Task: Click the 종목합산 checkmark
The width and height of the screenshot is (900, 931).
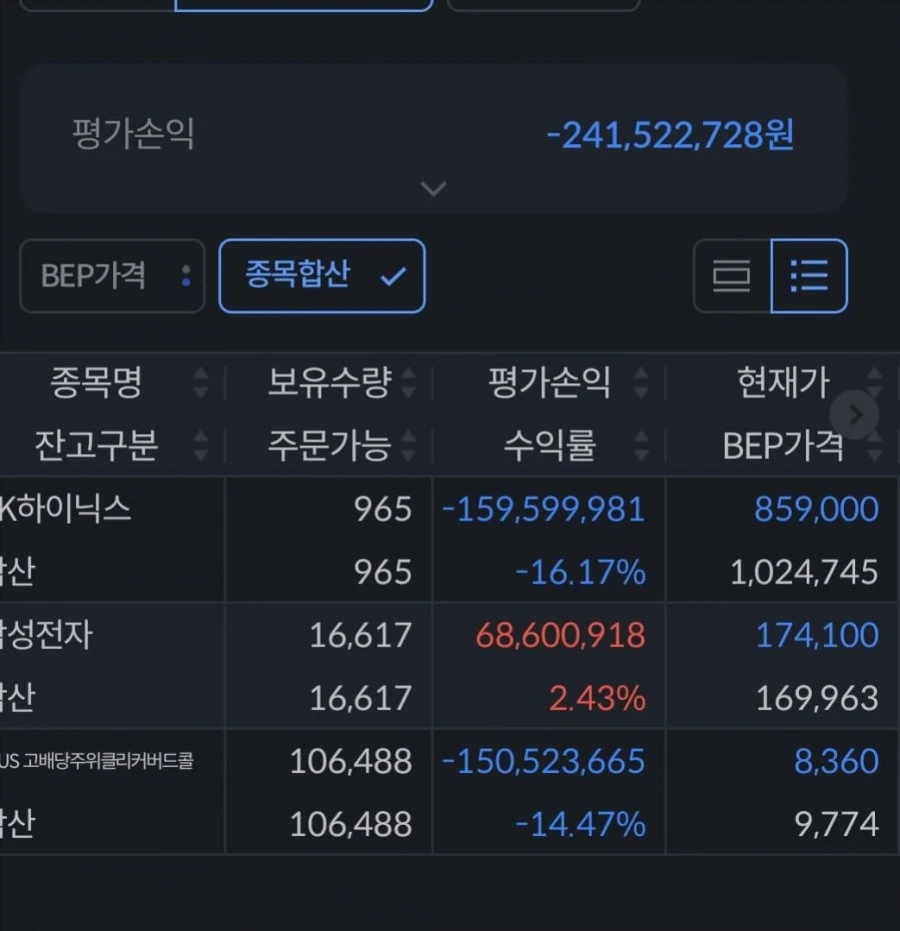Action: (x=393, y=276)
